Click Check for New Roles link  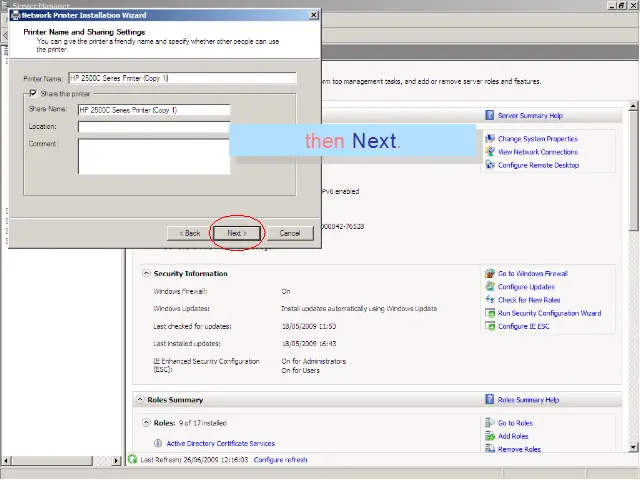(529, 300)
